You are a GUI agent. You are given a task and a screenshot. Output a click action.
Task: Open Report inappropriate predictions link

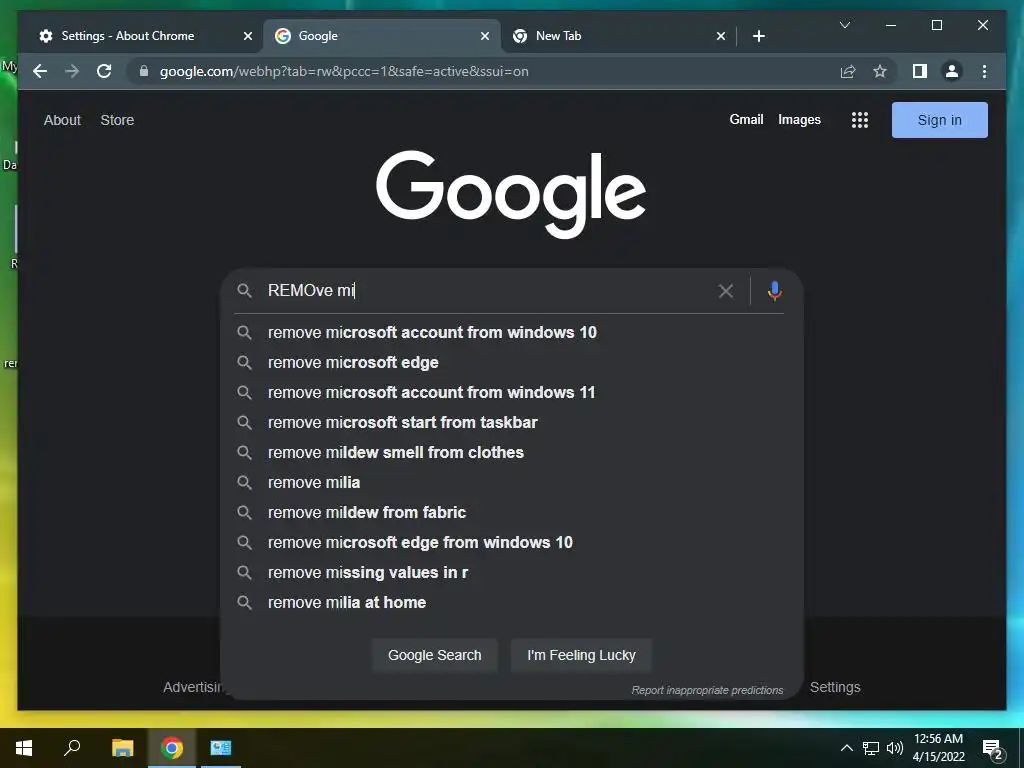tap(707, 690)
